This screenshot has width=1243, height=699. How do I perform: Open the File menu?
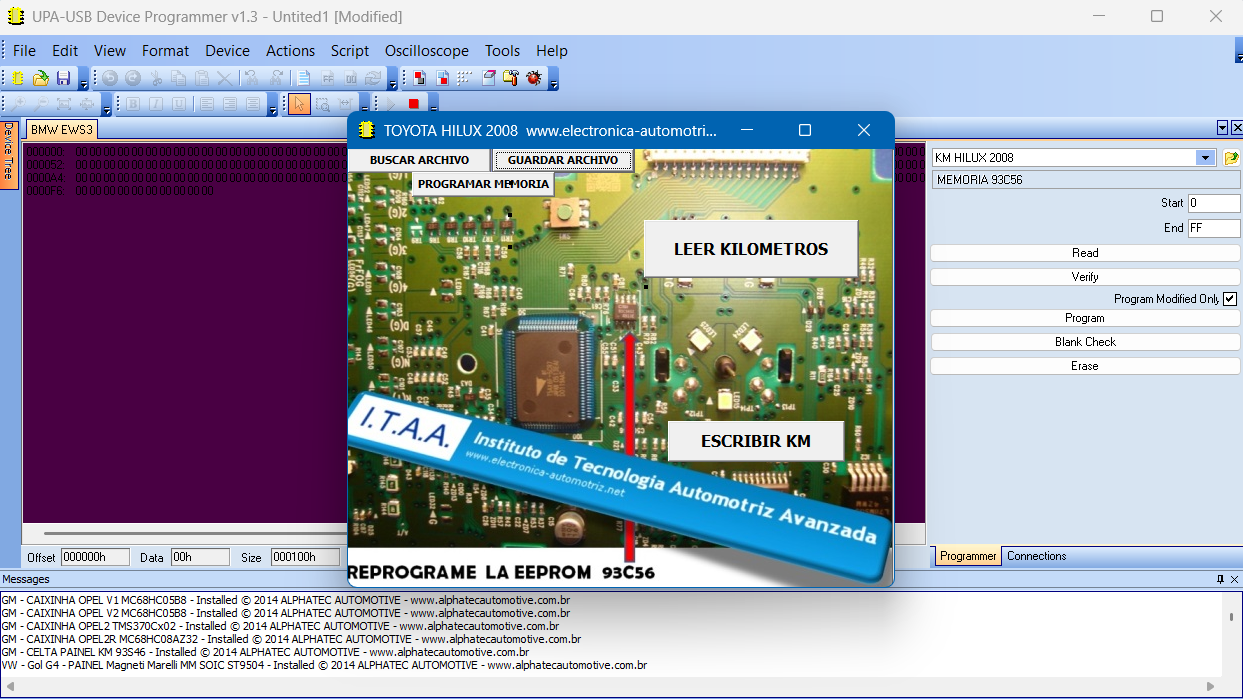24,51
